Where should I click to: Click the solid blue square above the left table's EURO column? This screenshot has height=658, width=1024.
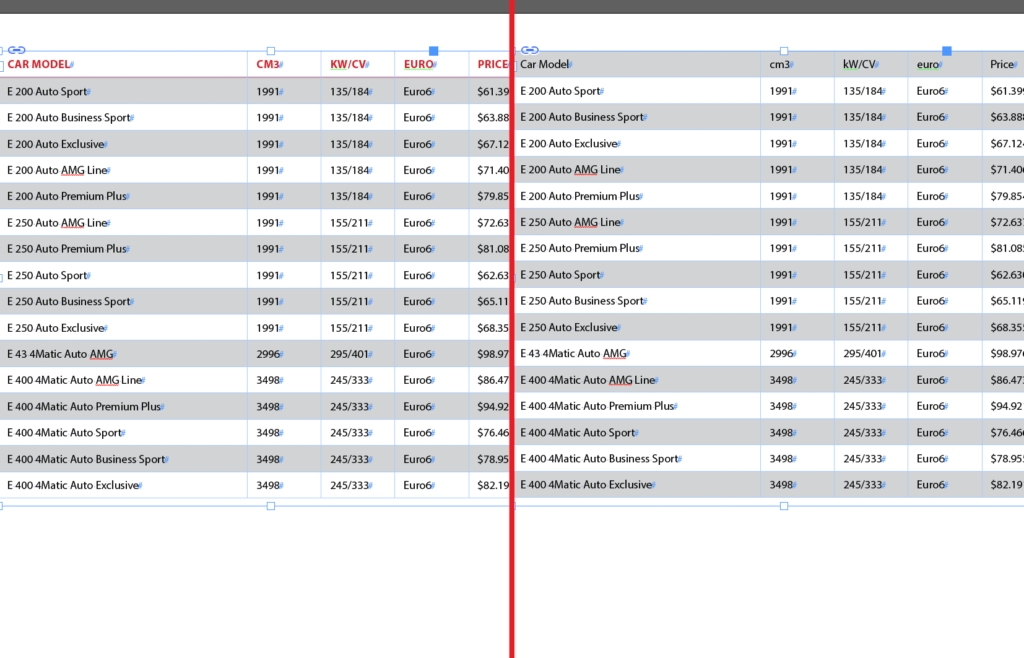(434, 50)
